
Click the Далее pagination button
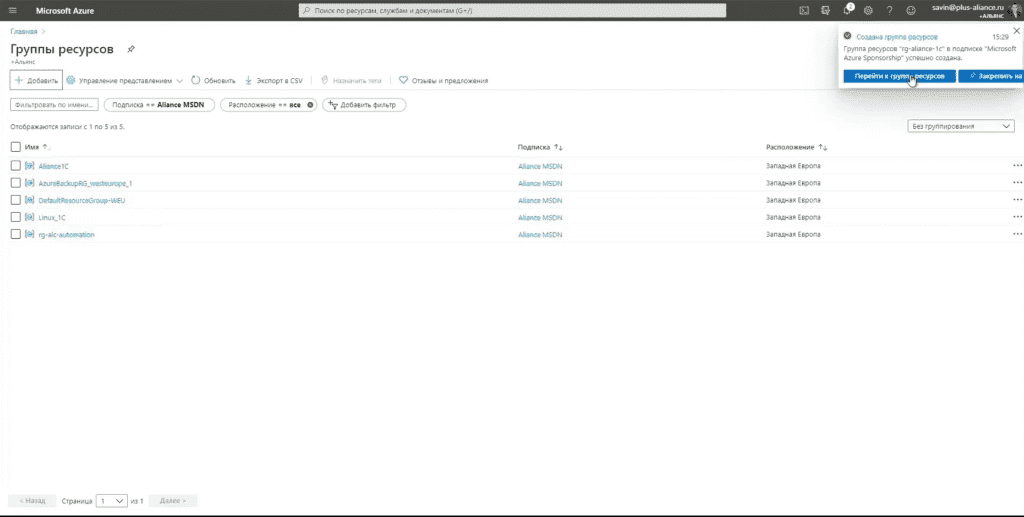click(172, 501)
